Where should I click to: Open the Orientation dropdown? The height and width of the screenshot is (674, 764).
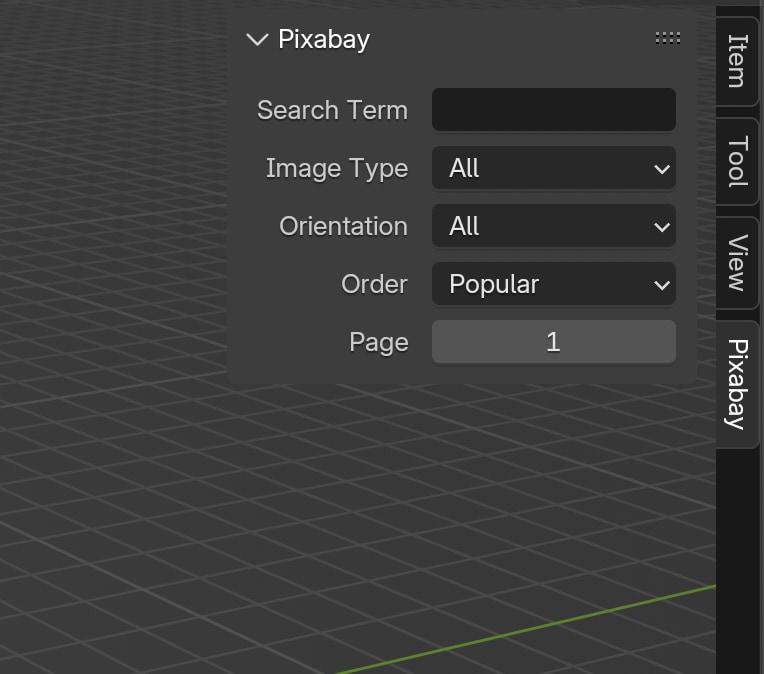pyautogui.click(x=554, y=226)
